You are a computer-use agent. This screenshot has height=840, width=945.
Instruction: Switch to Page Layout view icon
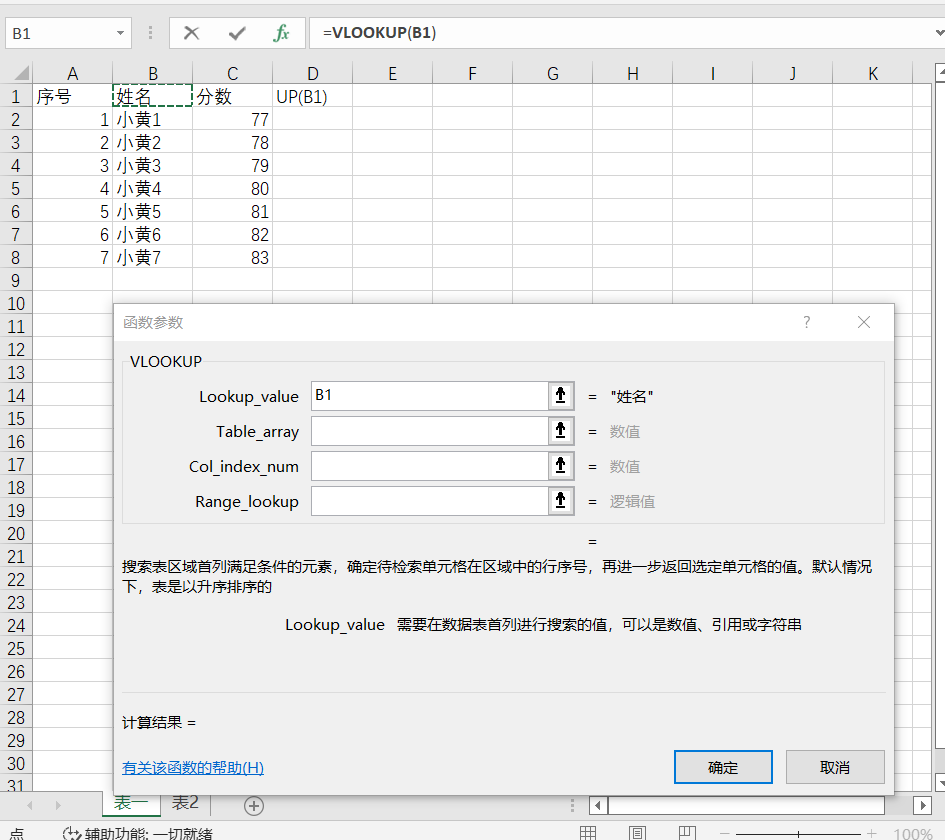[637, 833]
